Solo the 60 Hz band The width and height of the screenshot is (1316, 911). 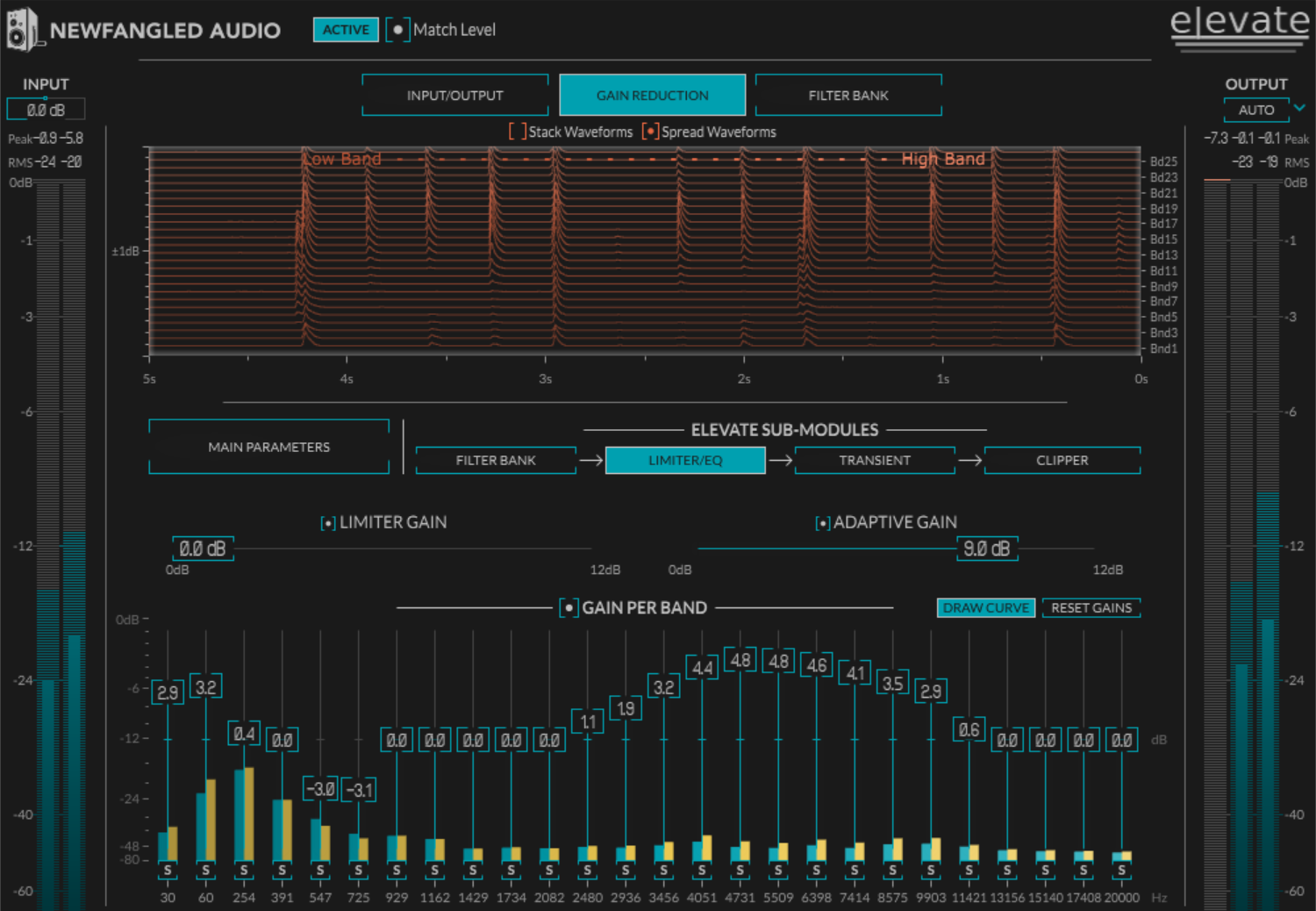coord(205,871)
